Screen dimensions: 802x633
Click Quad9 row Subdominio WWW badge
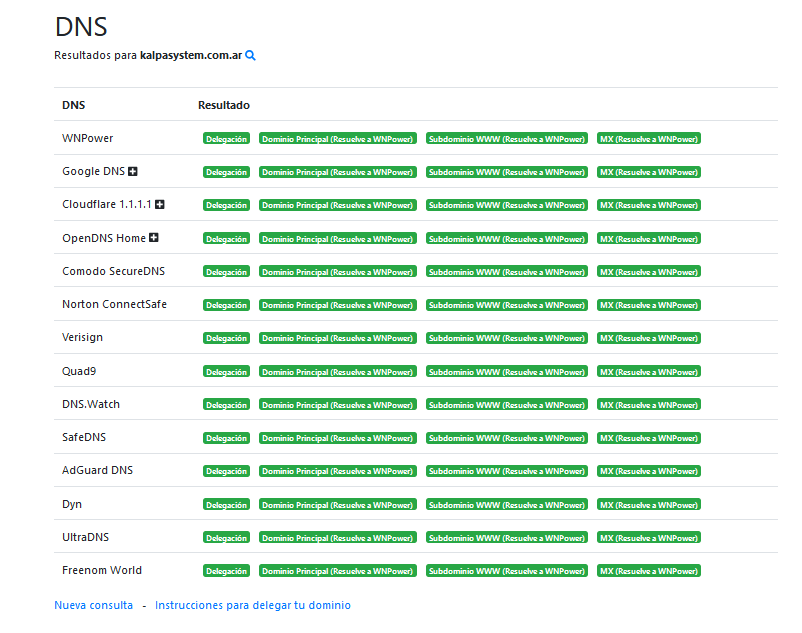click(x=507, y=372)
